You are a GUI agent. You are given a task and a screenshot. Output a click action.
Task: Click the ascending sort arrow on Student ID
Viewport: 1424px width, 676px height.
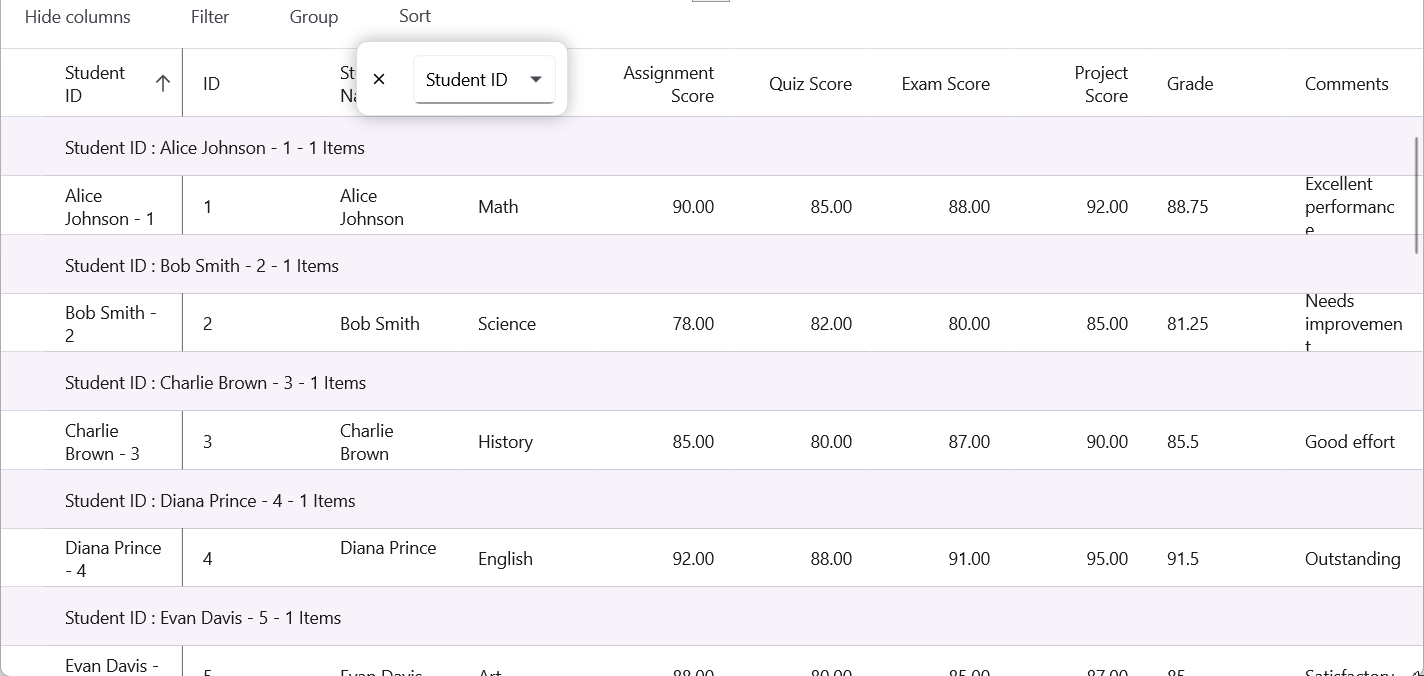click(x=163, y=84)
